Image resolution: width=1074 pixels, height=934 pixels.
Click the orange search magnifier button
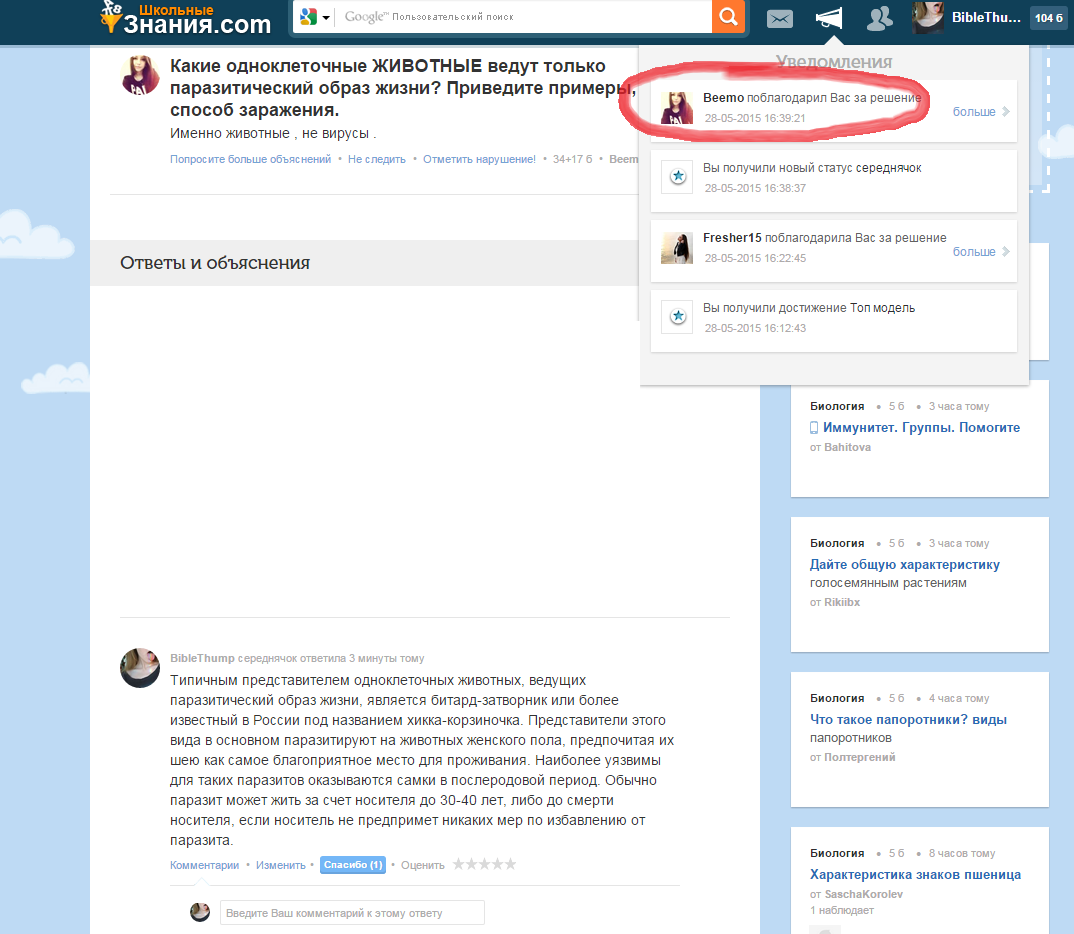(x=728, y=16)
